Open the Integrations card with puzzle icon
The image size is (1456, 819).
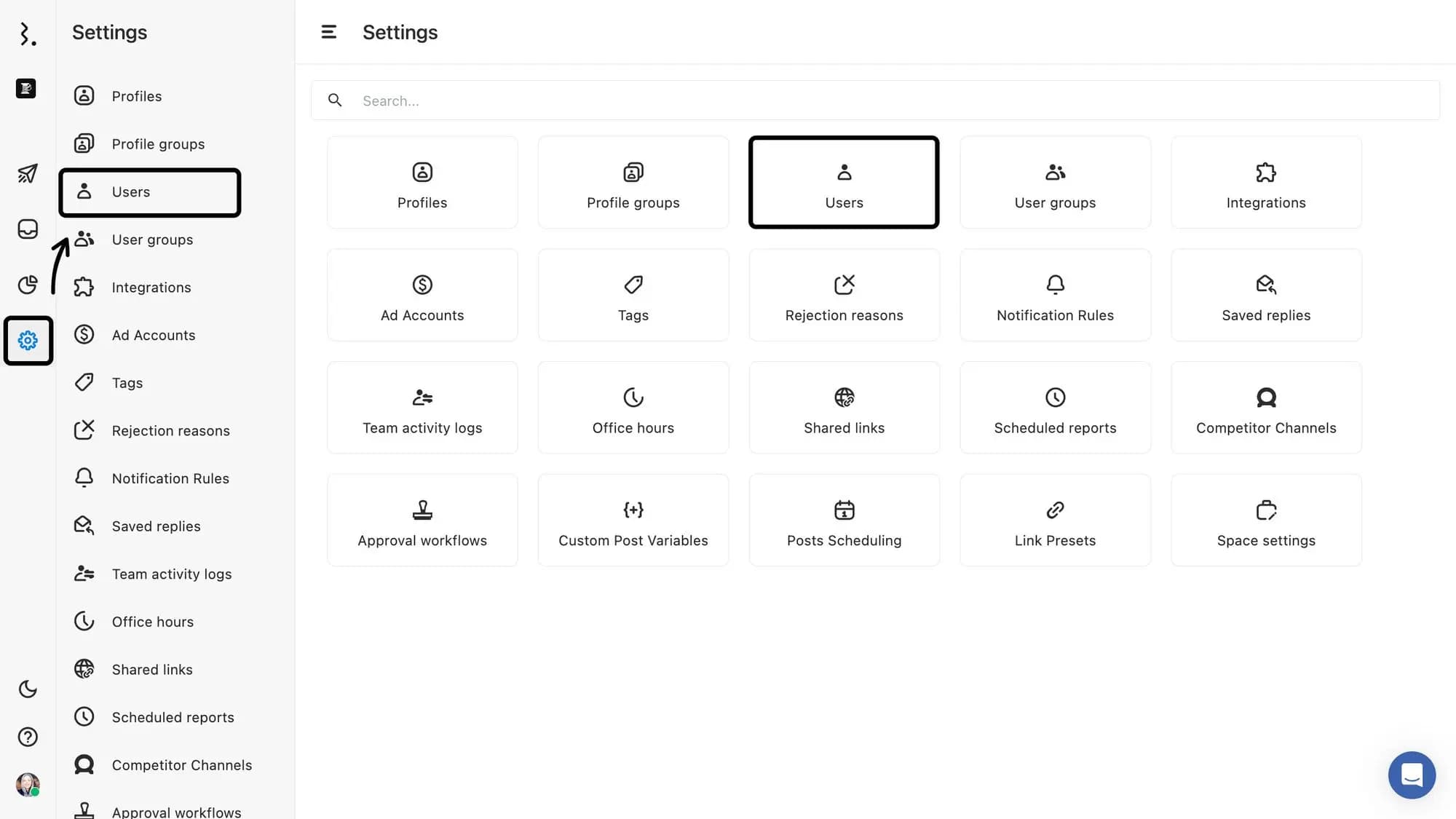pyautogui.click(x=1266, y=182)
